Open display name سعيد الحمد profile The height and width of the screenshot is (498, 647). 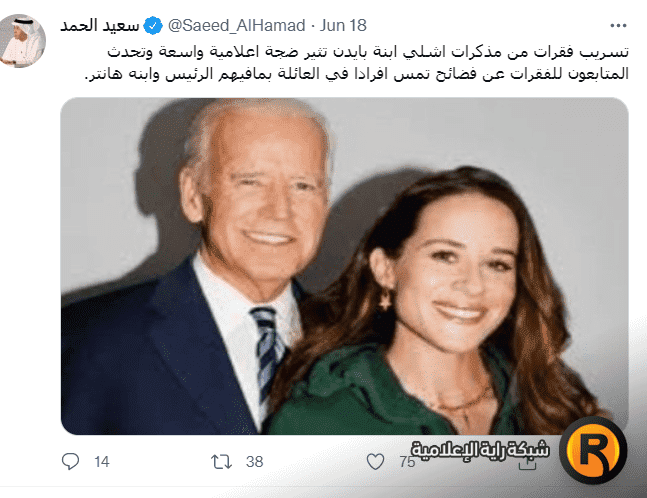99,26
